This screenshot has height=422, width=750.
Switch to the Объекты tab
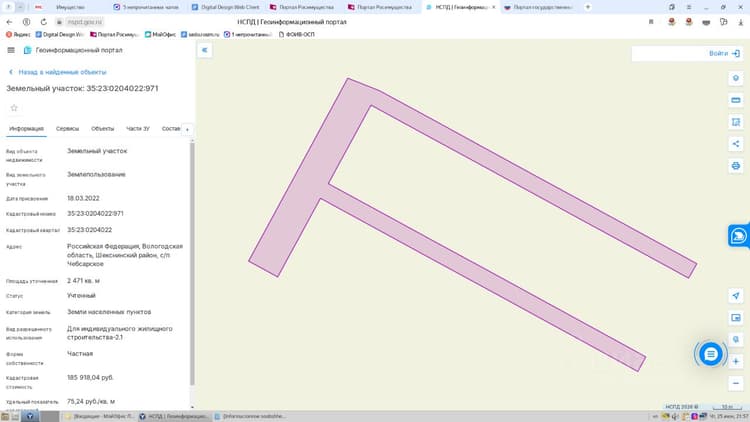point(102,129)
